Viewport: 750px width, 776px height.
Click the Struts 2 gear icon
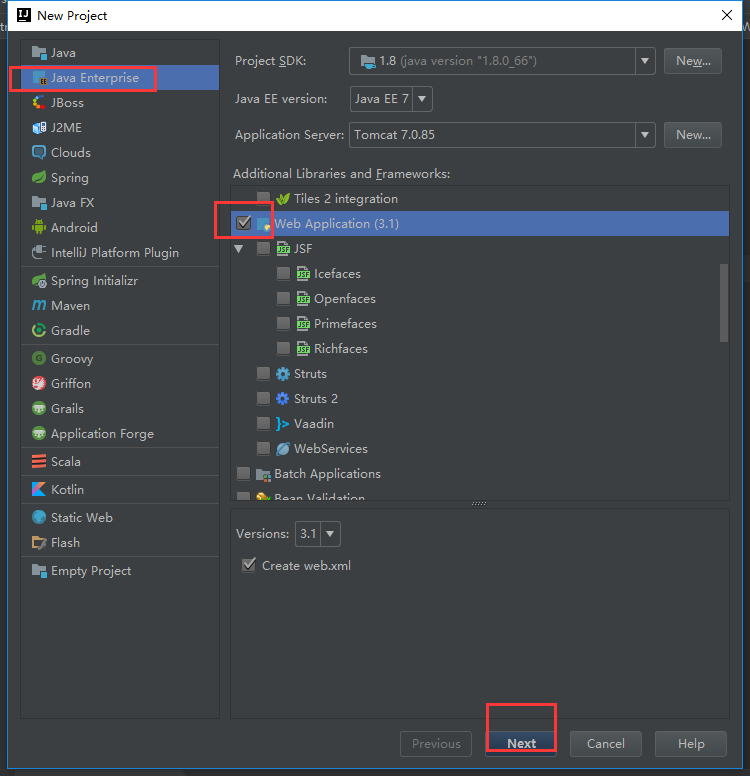click(283, 398)
